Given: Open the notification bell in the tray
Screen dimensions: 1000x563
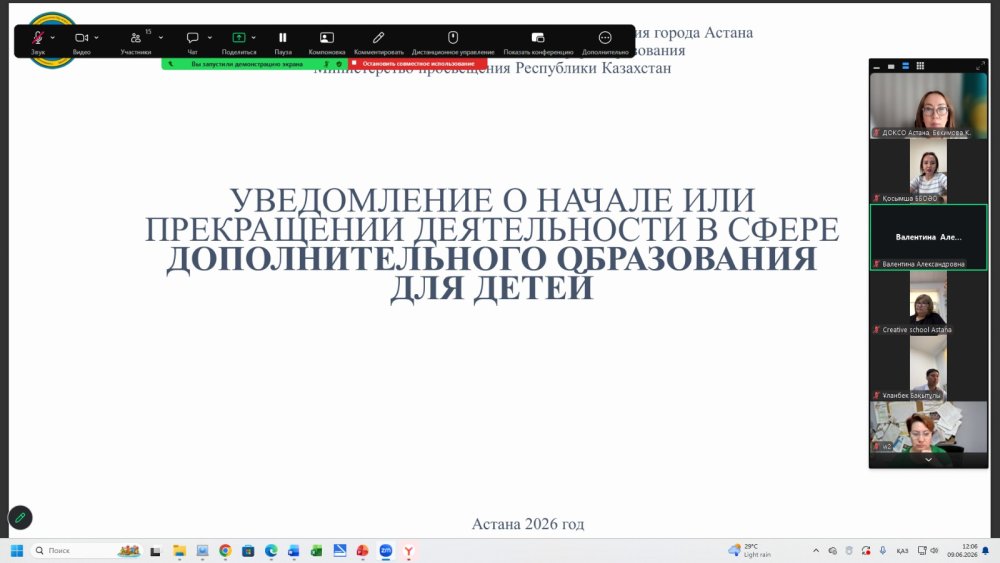Looking at the screenshot, I should coord(986,551).
